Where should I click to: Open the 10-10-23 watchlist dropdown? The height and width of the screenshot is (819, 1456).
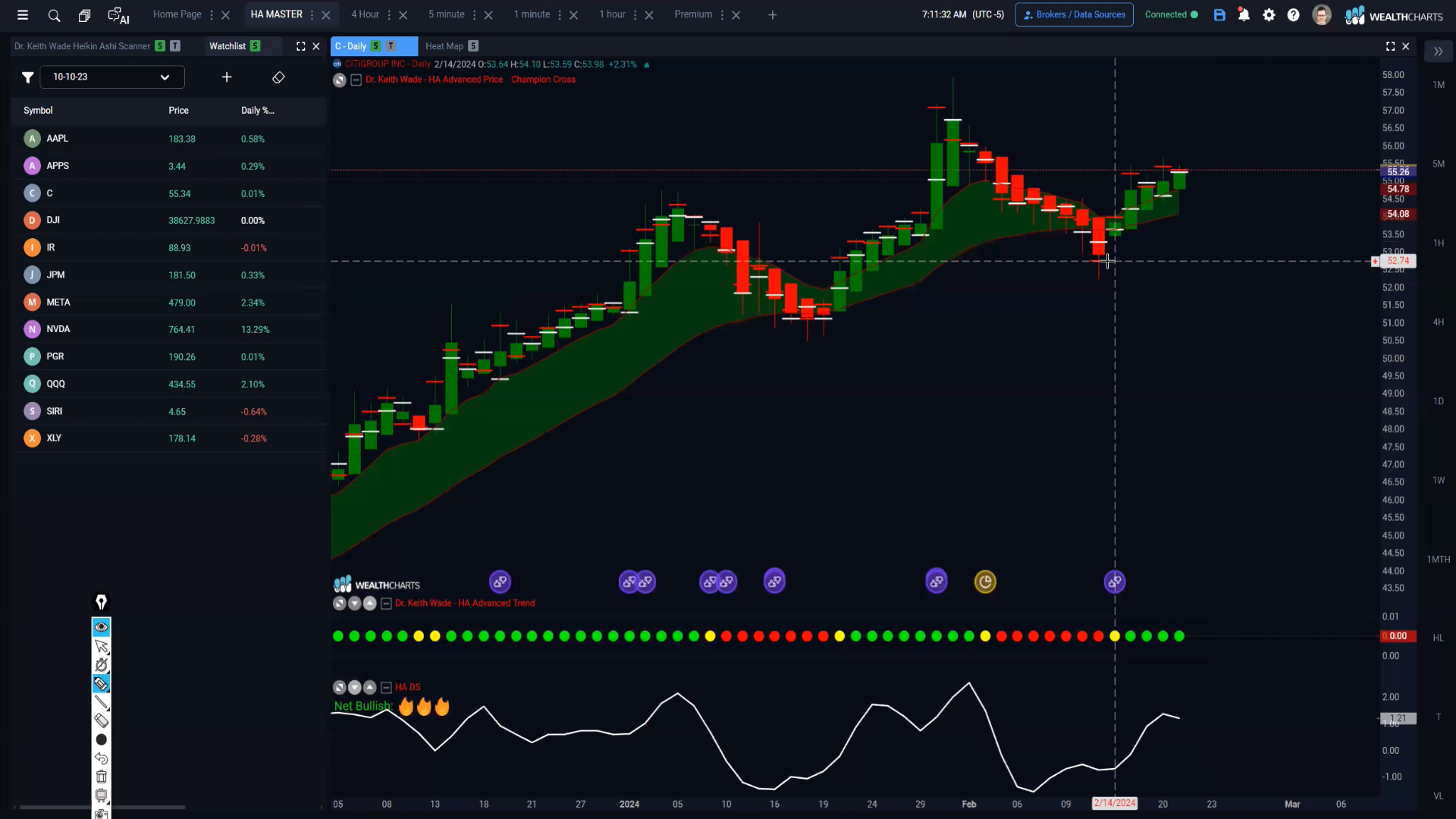click(x=112, y=77)
